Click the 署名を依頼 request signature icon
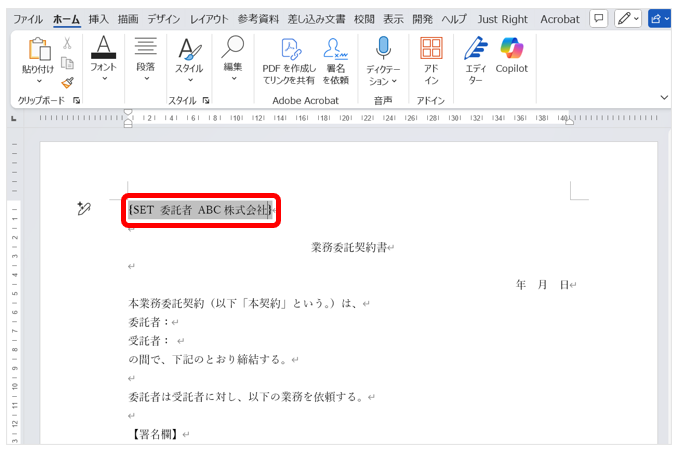 [335, 48]
